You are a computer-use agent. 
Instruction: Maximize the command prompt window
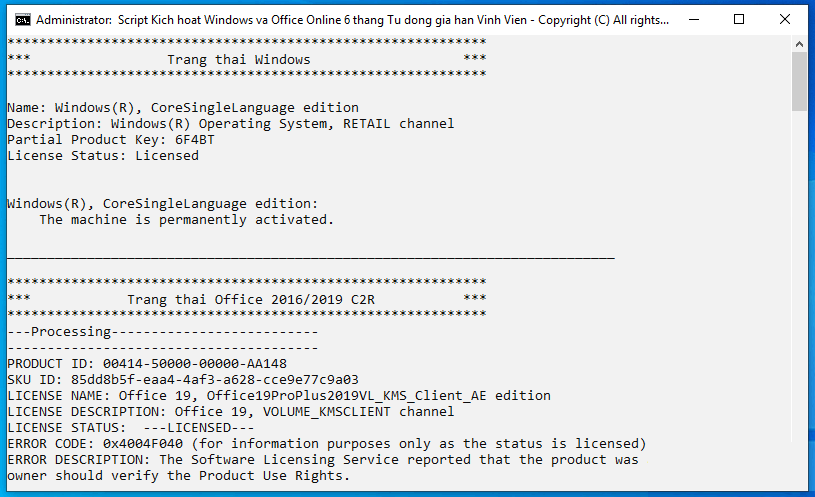[x=739, y=20]
